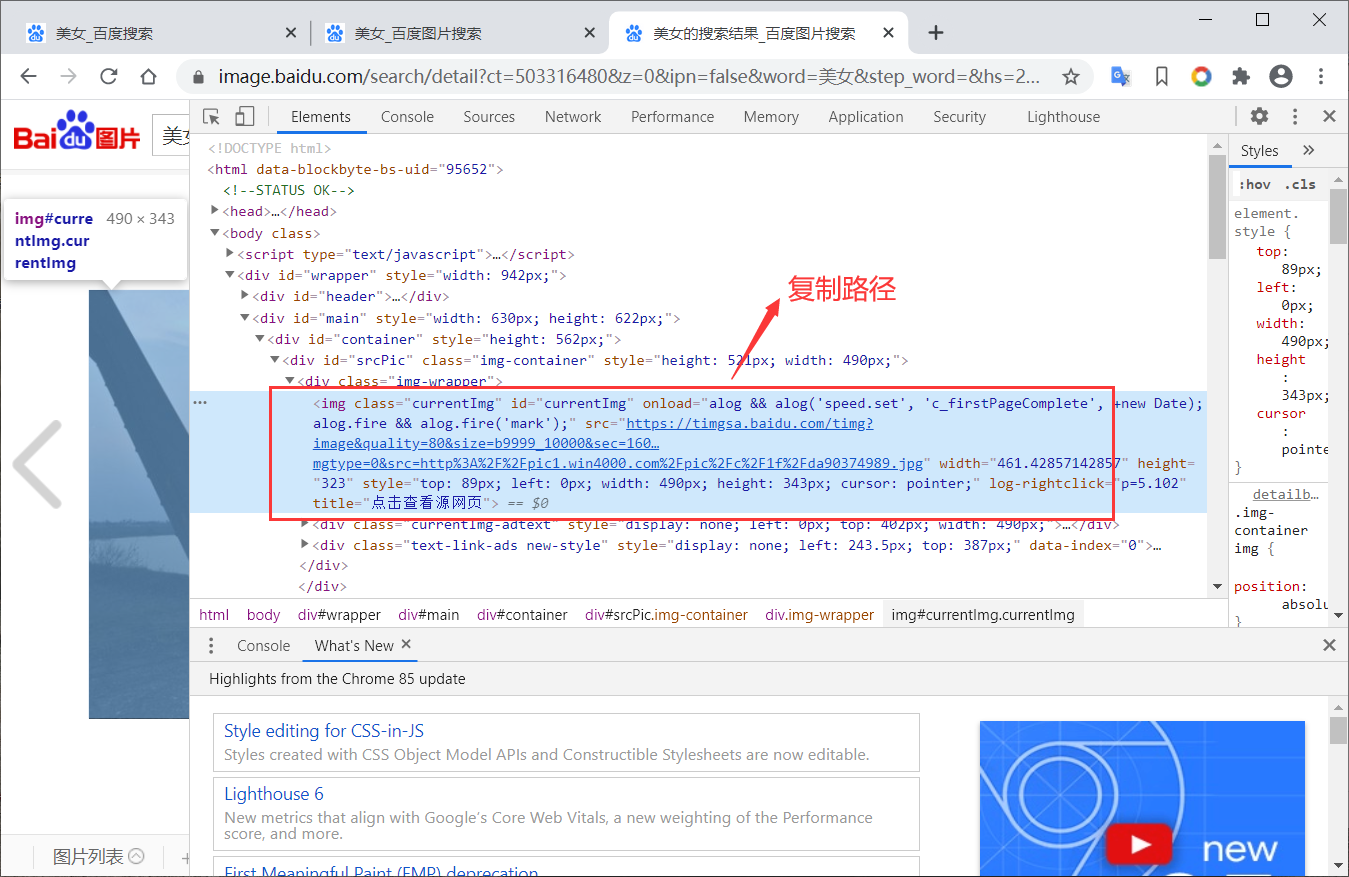Open Chrome's three-dot menu
This screenshot has height=877, width=1349.
tap(1321, 76)
